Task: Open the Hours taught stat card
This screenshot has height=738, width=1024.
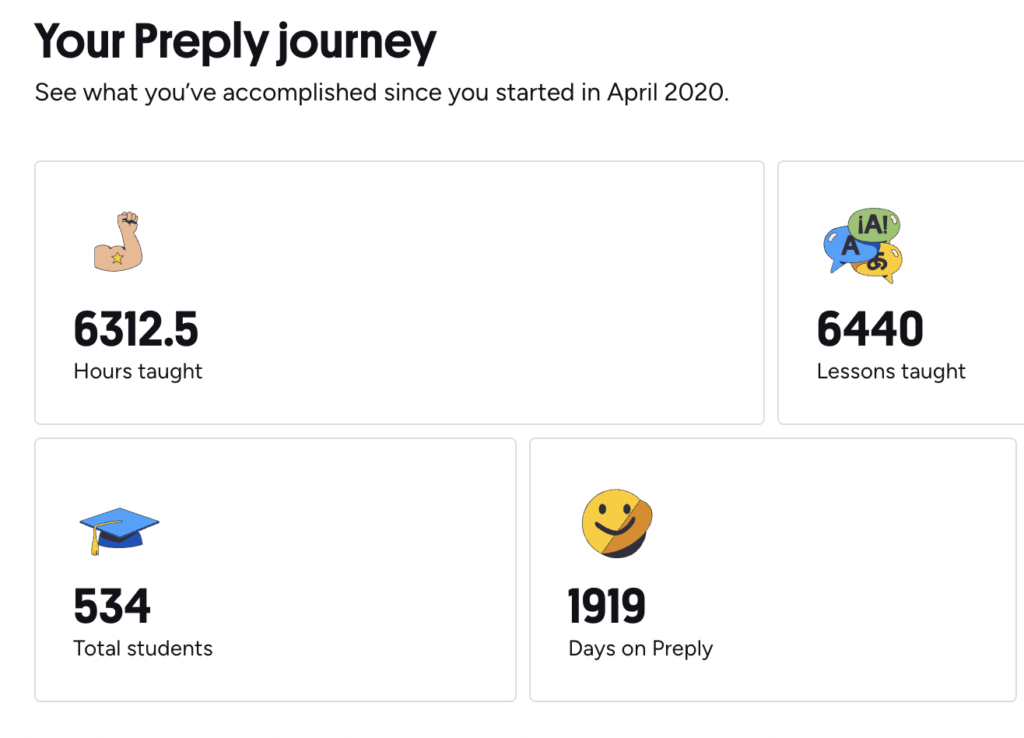Action: point(399,293)
